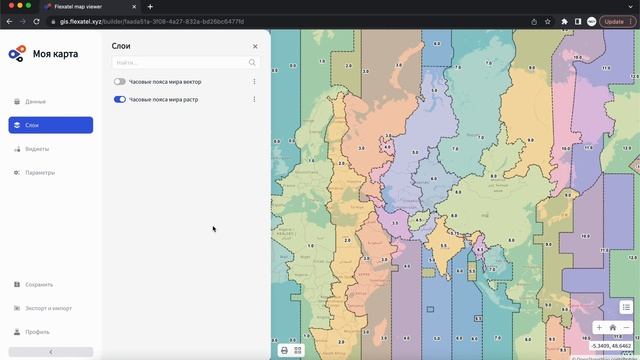Go back in browser history
Image resolution: width=640 pixels, height=360 pixels.
tap(9, 22)
